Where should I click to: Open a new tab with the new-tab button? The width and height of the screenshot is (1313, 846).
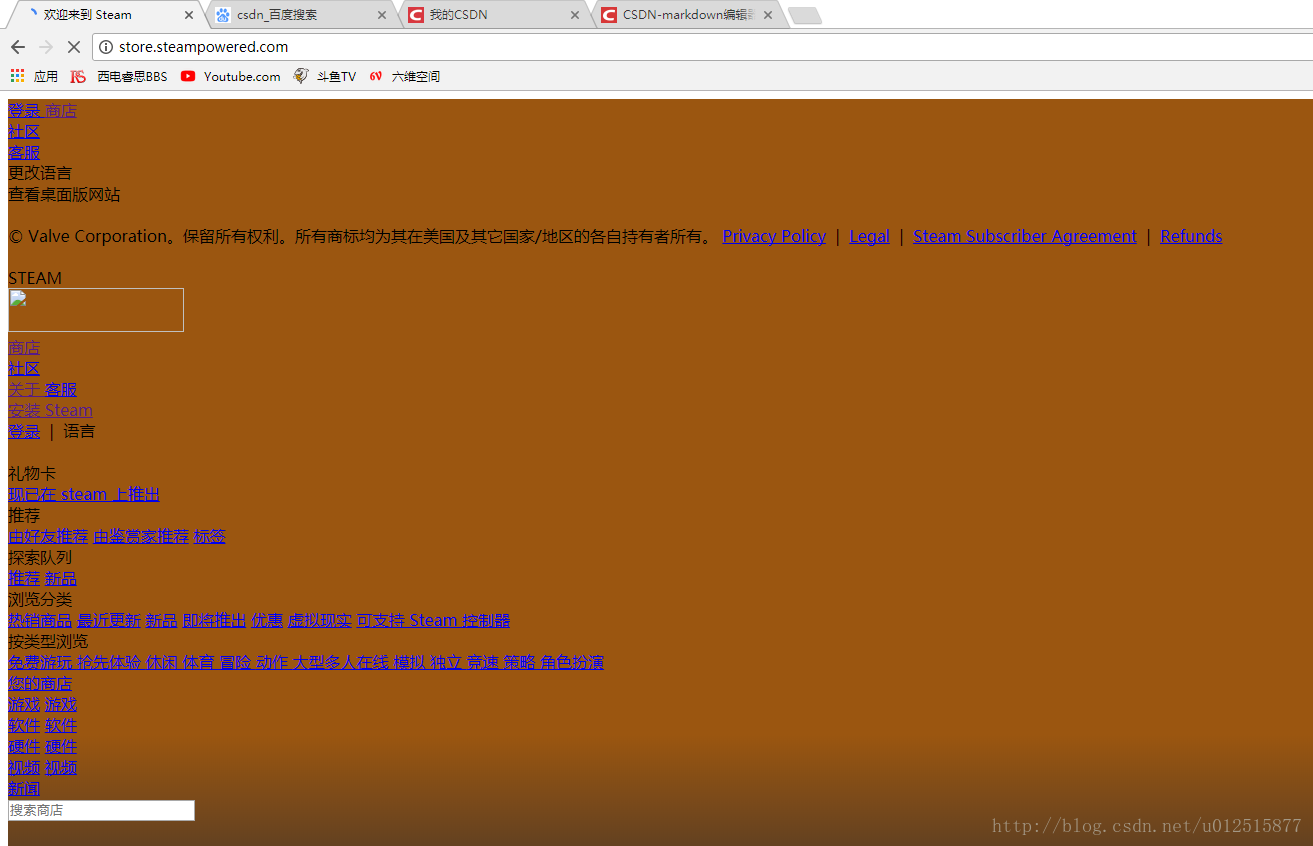pyautogui.click(x=805, y=15)
